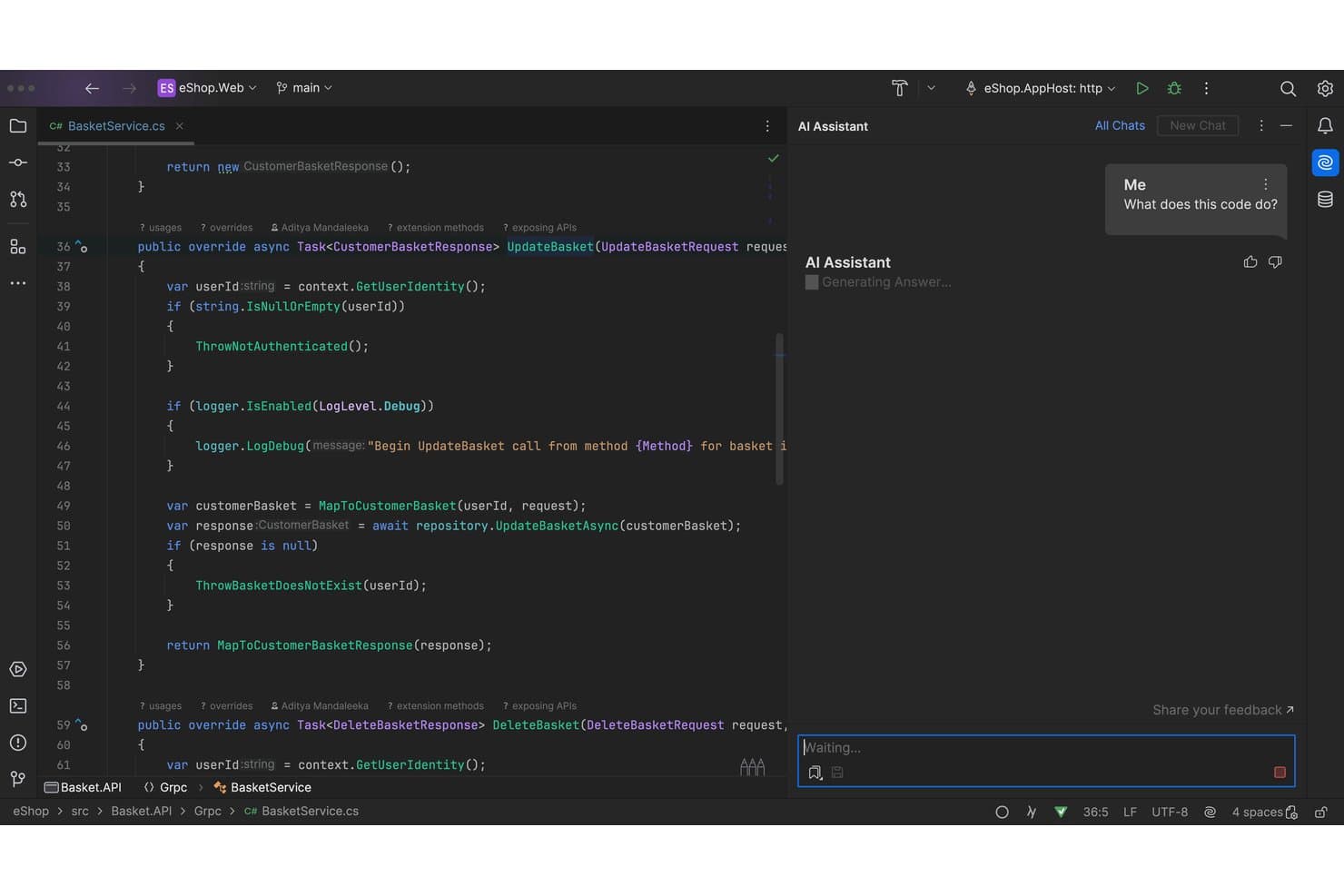Toggle read-only lock in status bar
The height and width of the screenshot is (896, 1344).
click(1321, 812)
